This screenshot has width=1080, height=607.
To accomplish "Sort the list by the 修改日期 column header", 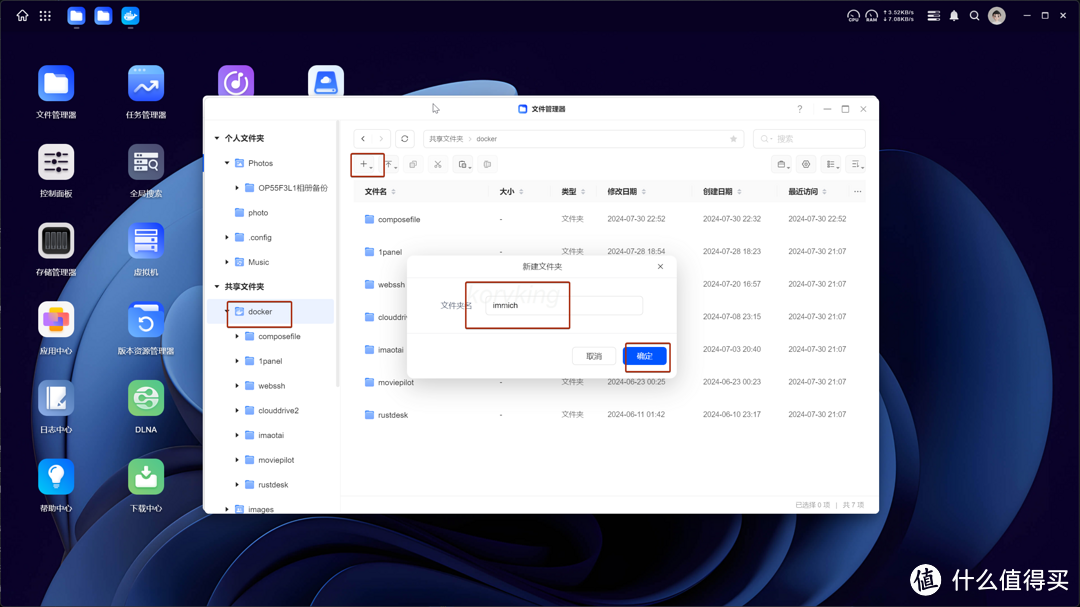I will point(627,191).
